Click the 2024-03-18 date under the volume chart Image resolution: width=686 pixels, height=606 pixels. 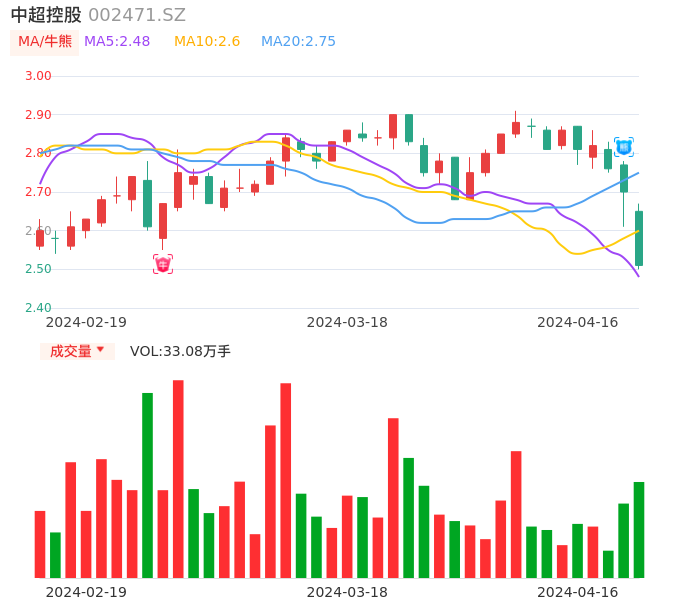click(x=347, y=592)
